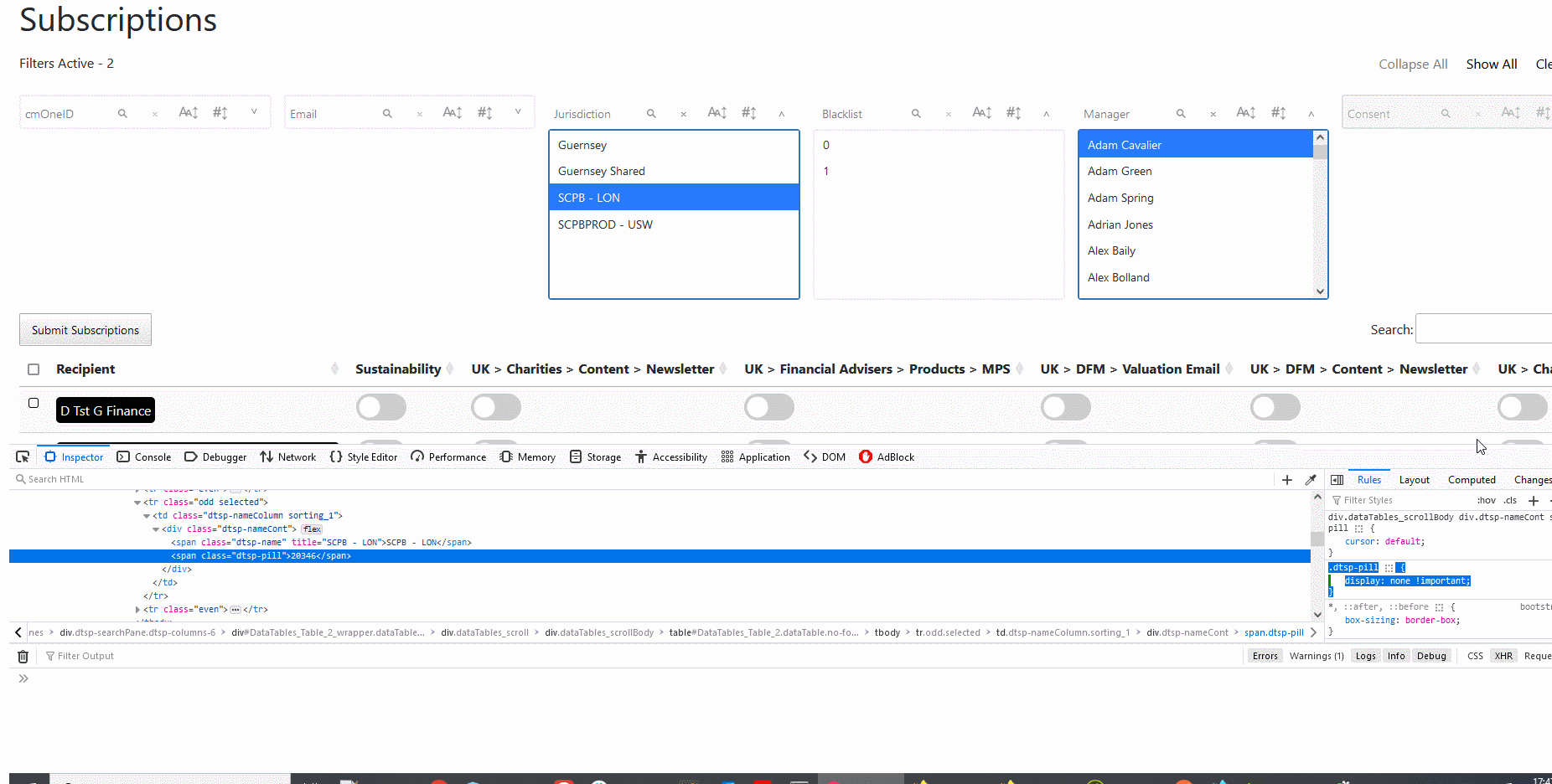This screenshot has height=784, width=1552.
Task: Click the trash icon to clear console output
Action: (23, 655)
